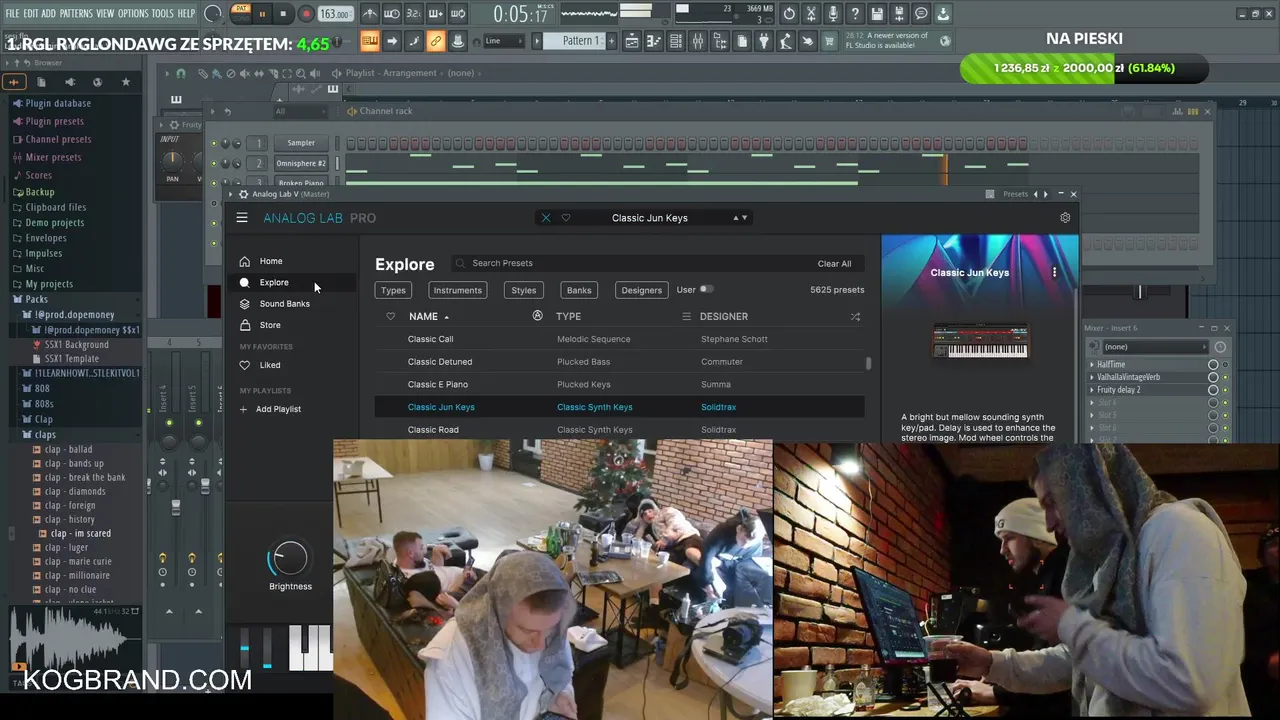1280x720 pixels.
Task: Open the TOOLS menu
Action: click(x=162, y=13)
